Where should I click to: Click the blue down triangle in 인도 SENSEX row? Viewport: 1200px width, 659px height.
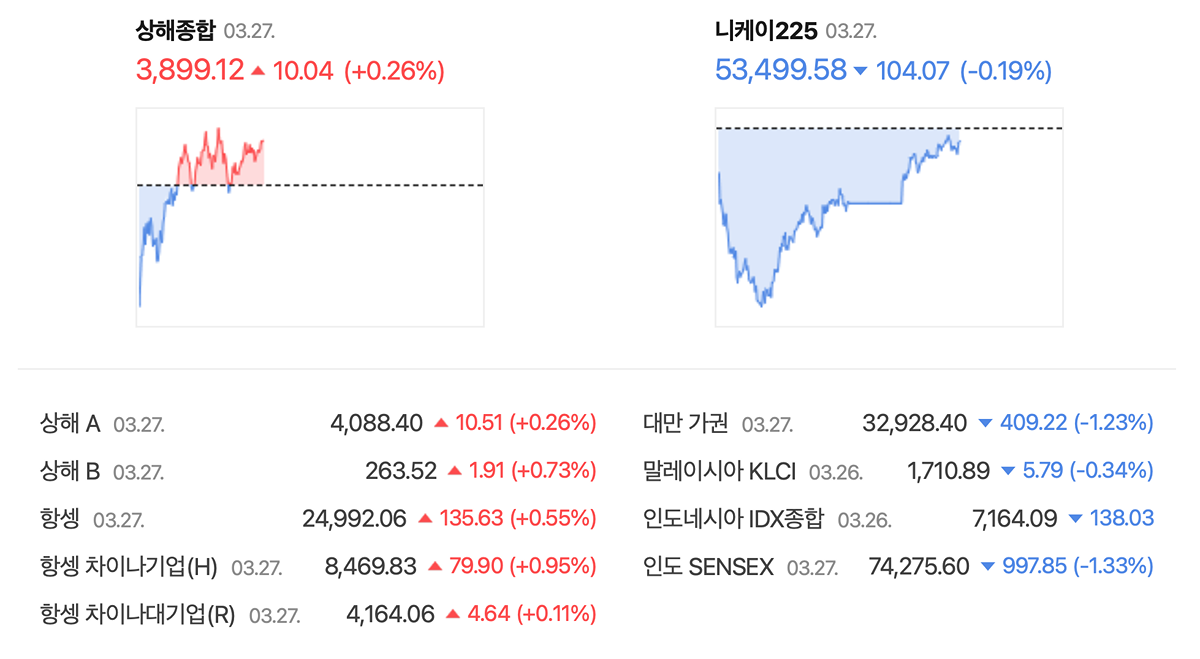[x=987, y=567]
